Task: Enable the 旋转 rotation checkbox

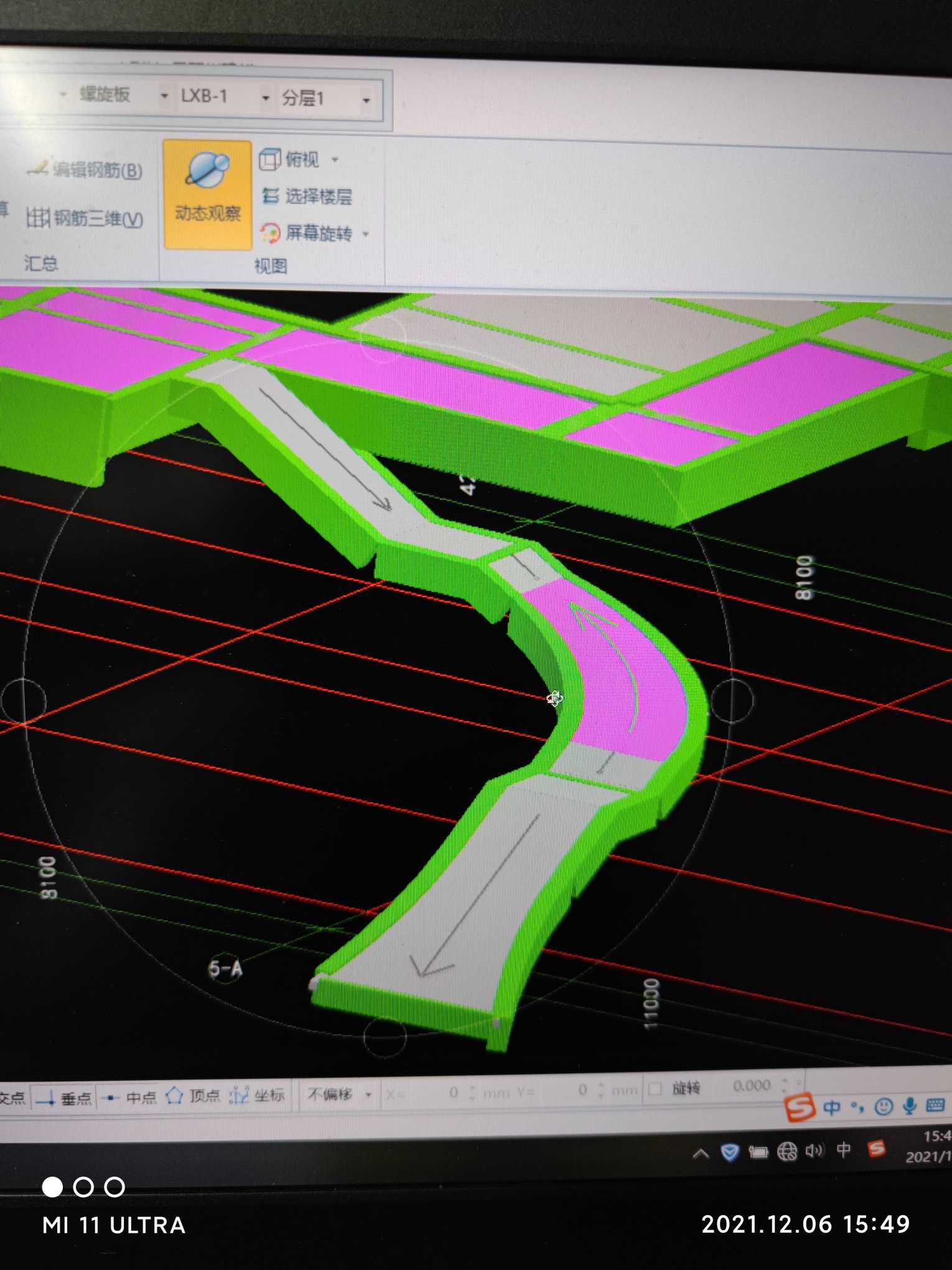Action: pyautogui.click(x=655, y=1089)
